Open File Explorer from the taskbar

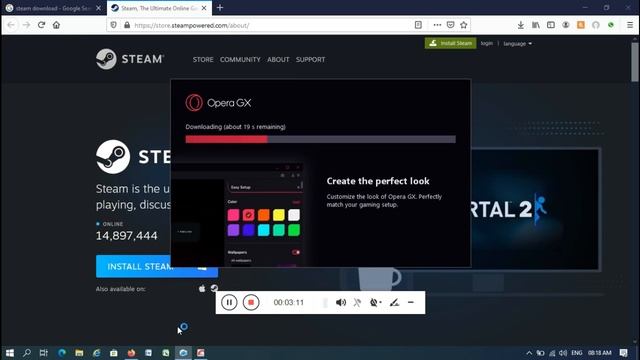pos(79,353)
